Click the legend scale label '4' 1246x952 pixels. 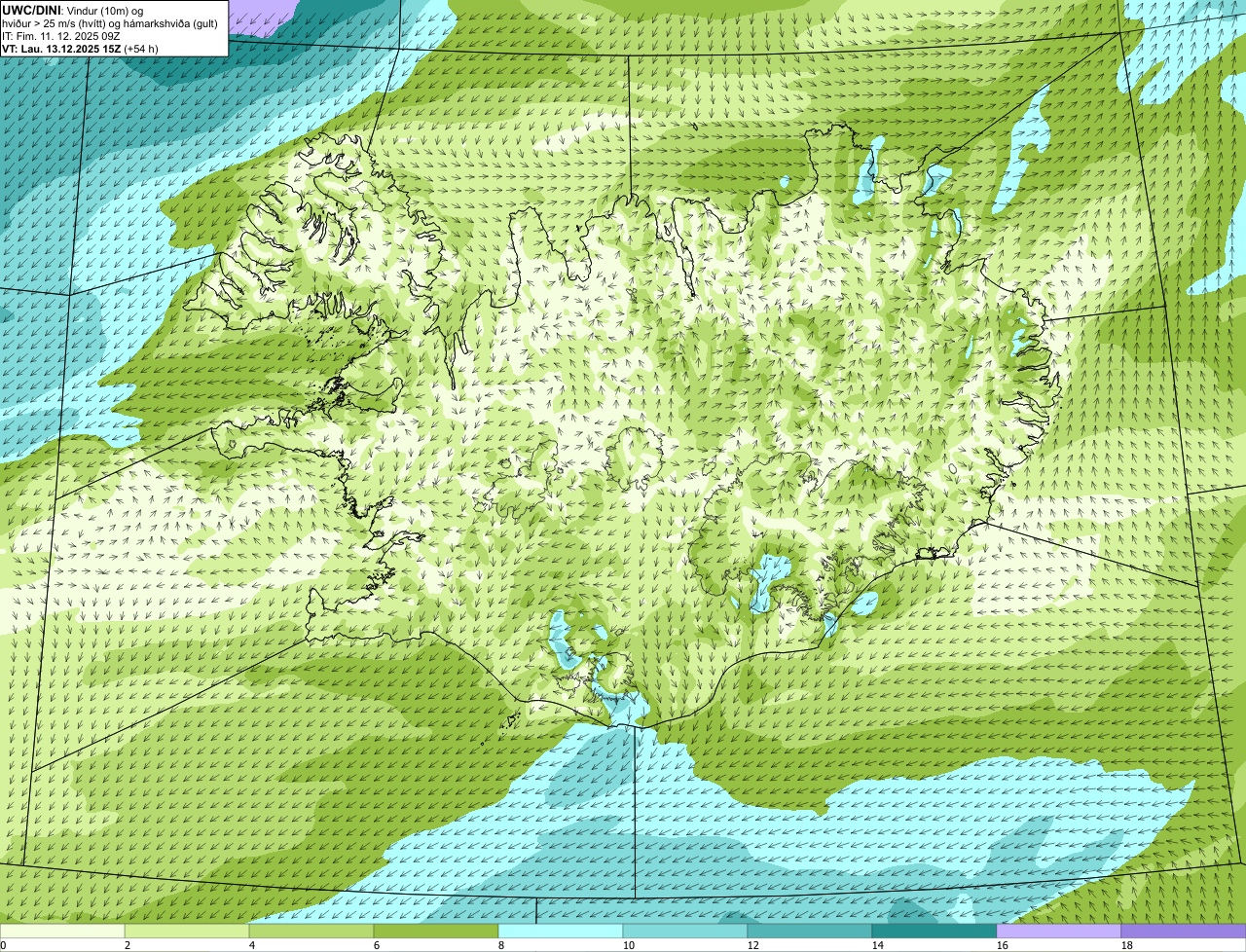click(252, 945)
